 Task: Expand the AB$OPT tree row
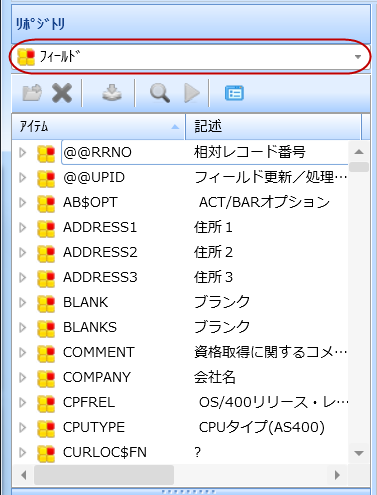[23, 202]
